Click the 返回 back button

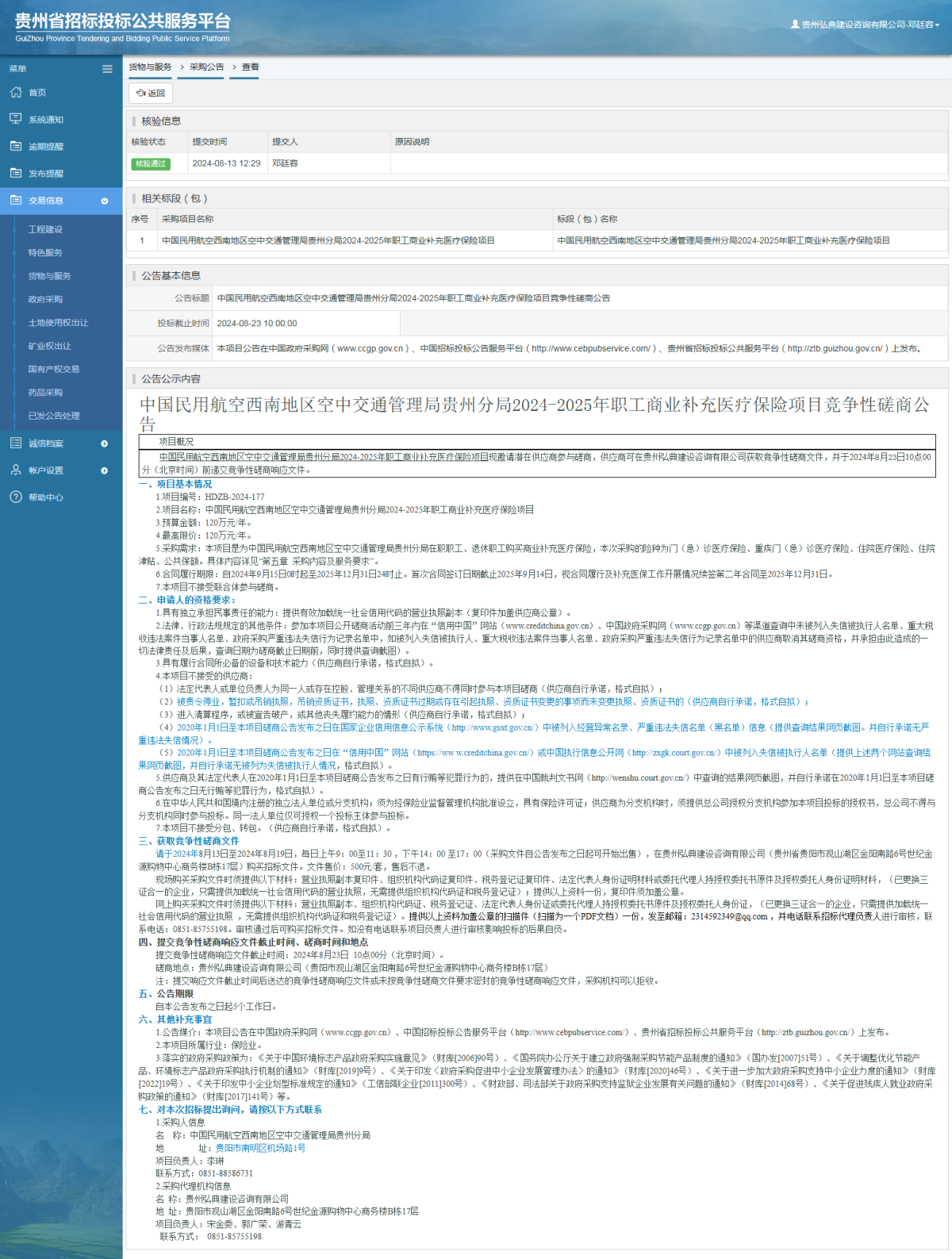[151, 93]
